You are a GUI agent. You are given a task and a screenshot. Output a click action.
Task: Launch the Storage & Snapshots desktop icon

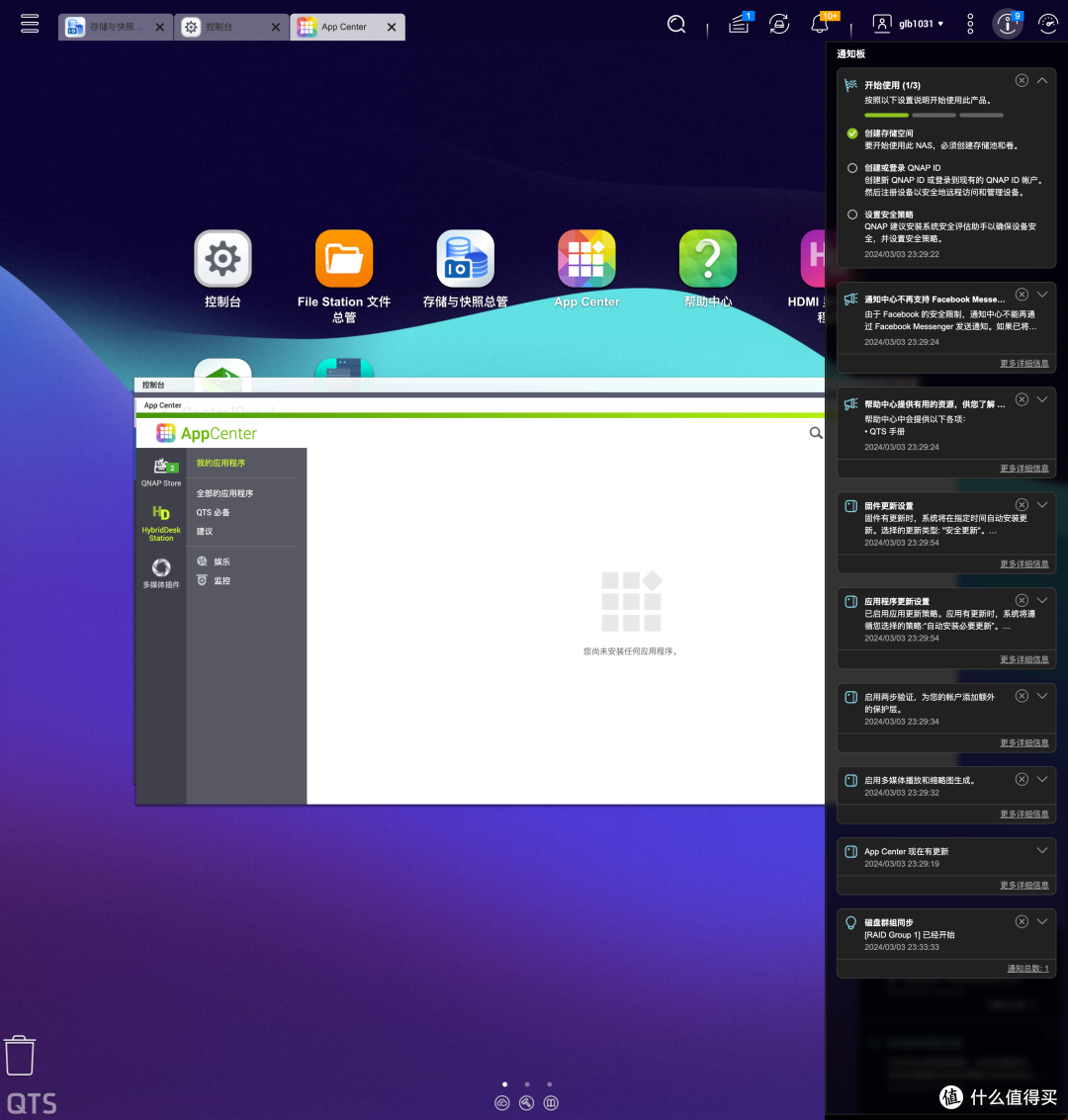(x=465, y=259)
